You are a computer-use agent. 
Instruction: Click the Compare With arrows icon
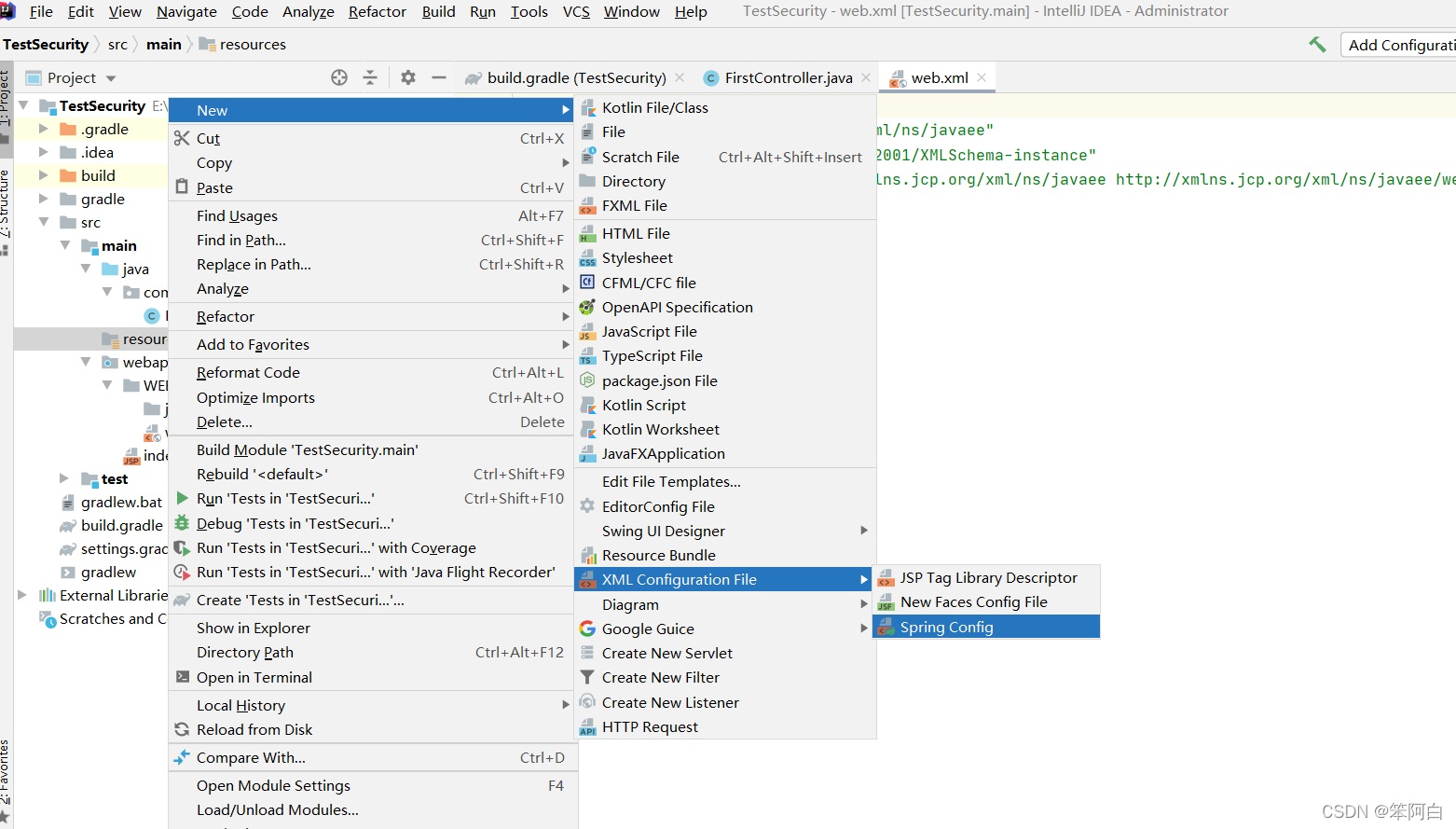click(182, 757)
